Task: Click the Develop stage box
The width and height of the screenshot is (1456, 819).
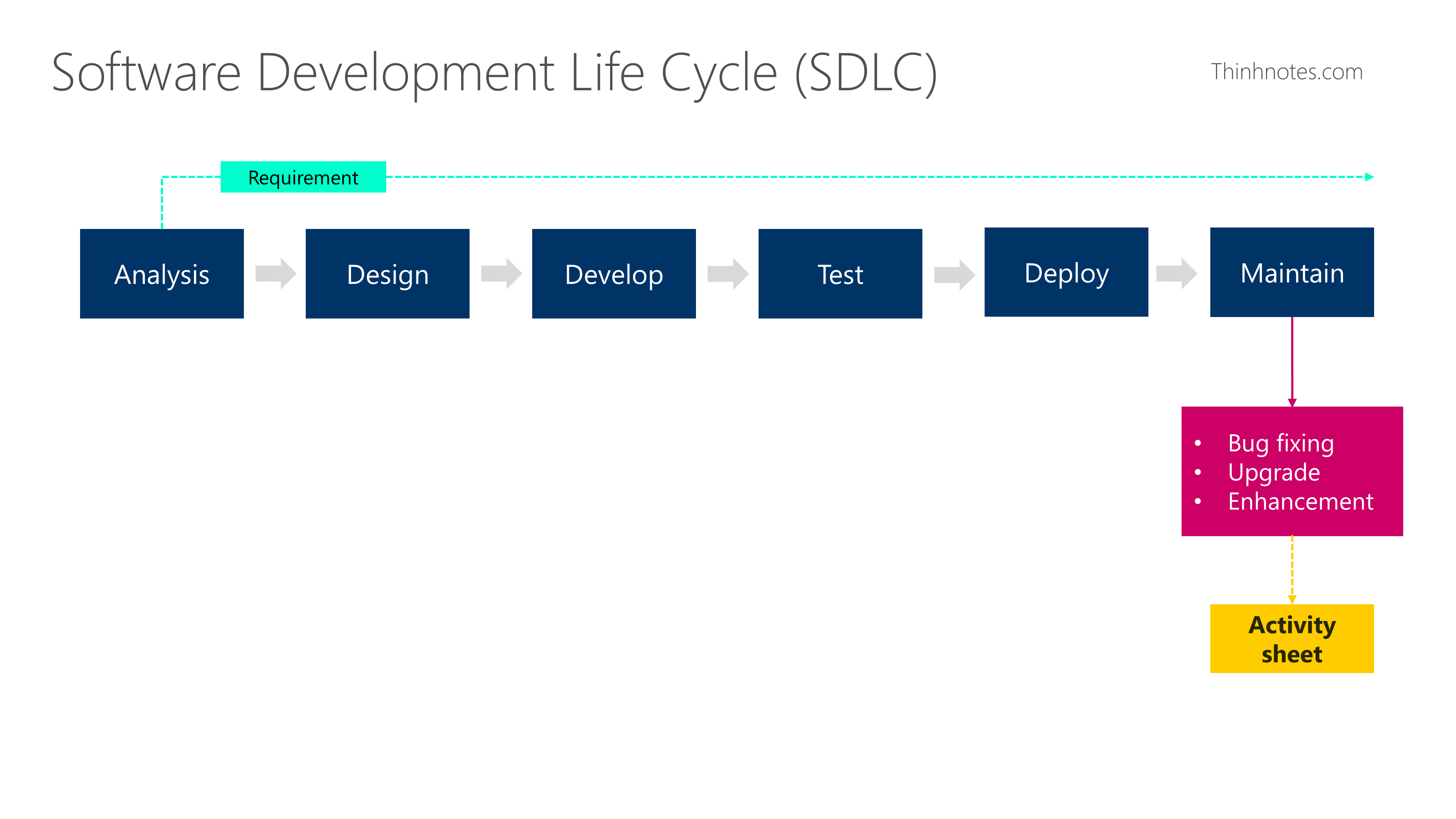Action: pyautogui.click(x=613, y=274)
